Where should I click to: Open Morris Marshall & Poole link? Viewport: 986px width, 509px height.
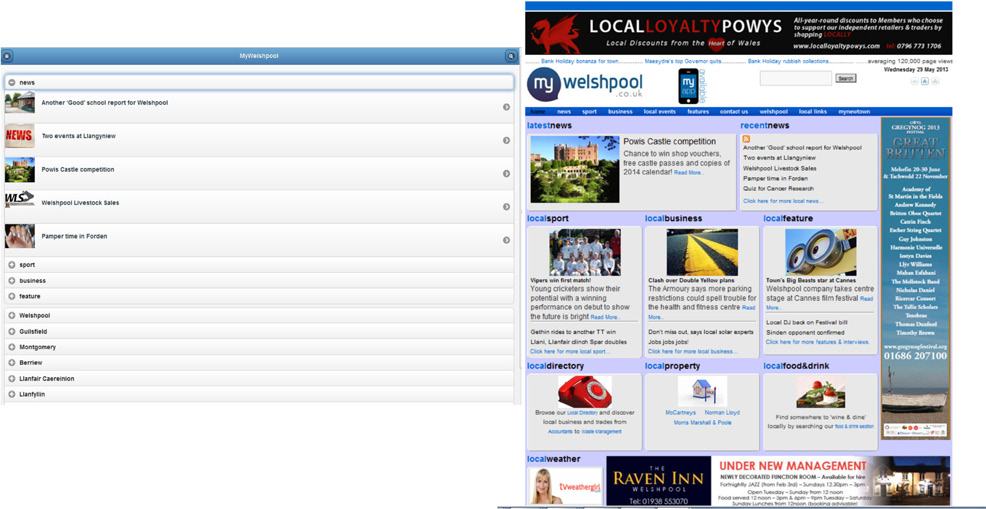(x=702, y=423)
